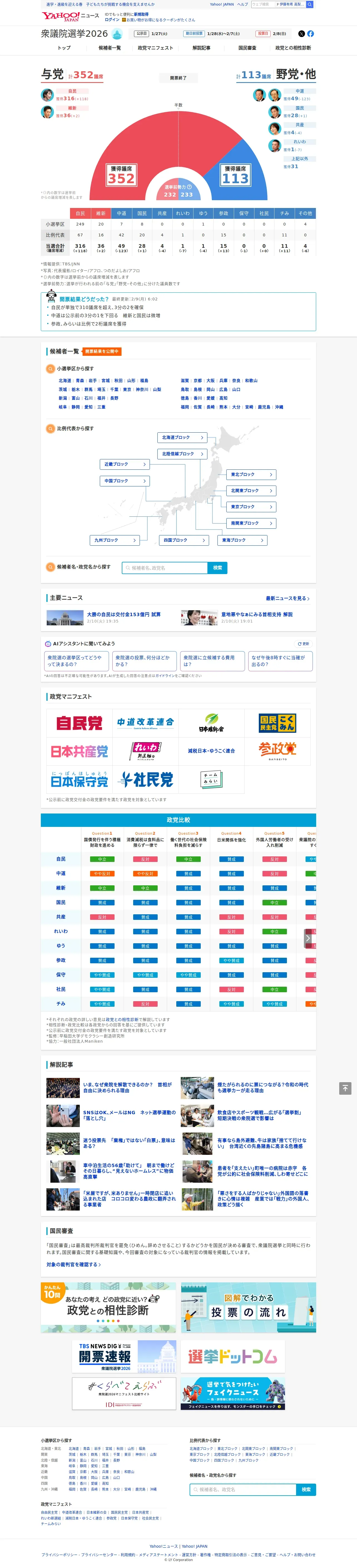Open the 社民党 manifesto logo
Viewport: 357px width, 1568px height.
coord(145,780)
